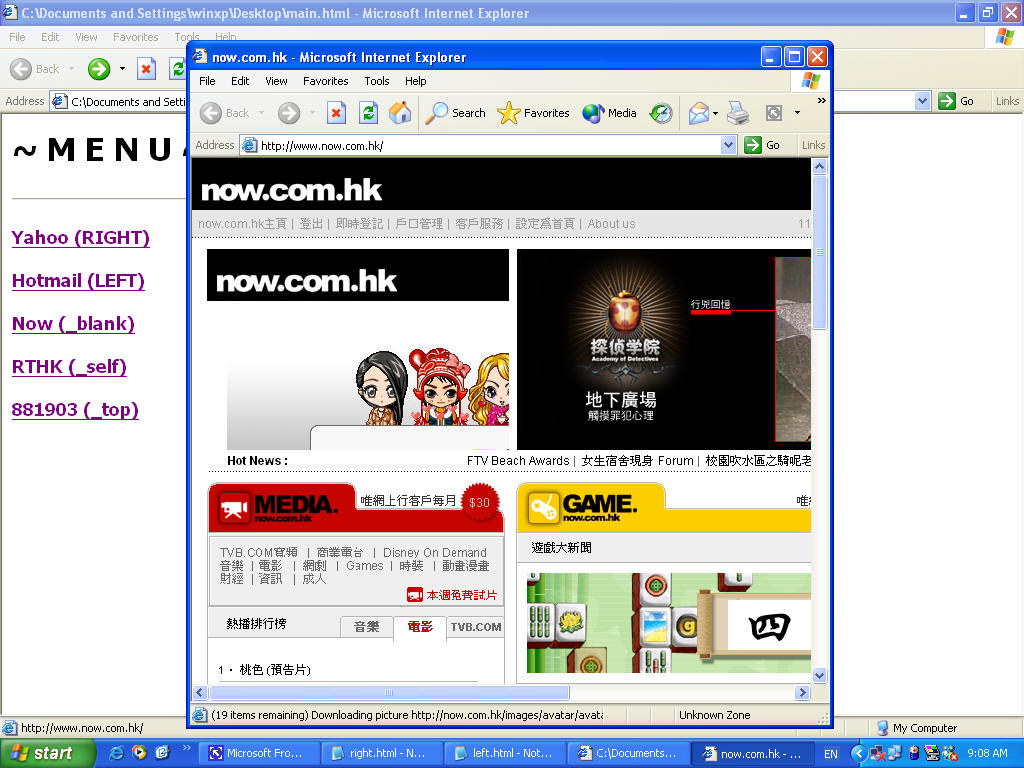Click the toolbar icon right of Print
Screen dimensions: 1024x768
(774, 113)
